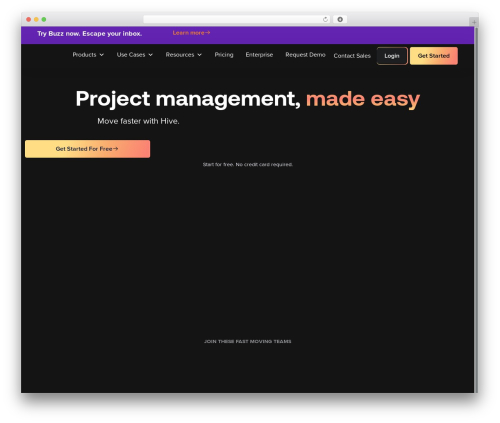Open a new tab with plus button
Image resolution: width=500 pixels, height=423 pixels.
click(474, 22)
